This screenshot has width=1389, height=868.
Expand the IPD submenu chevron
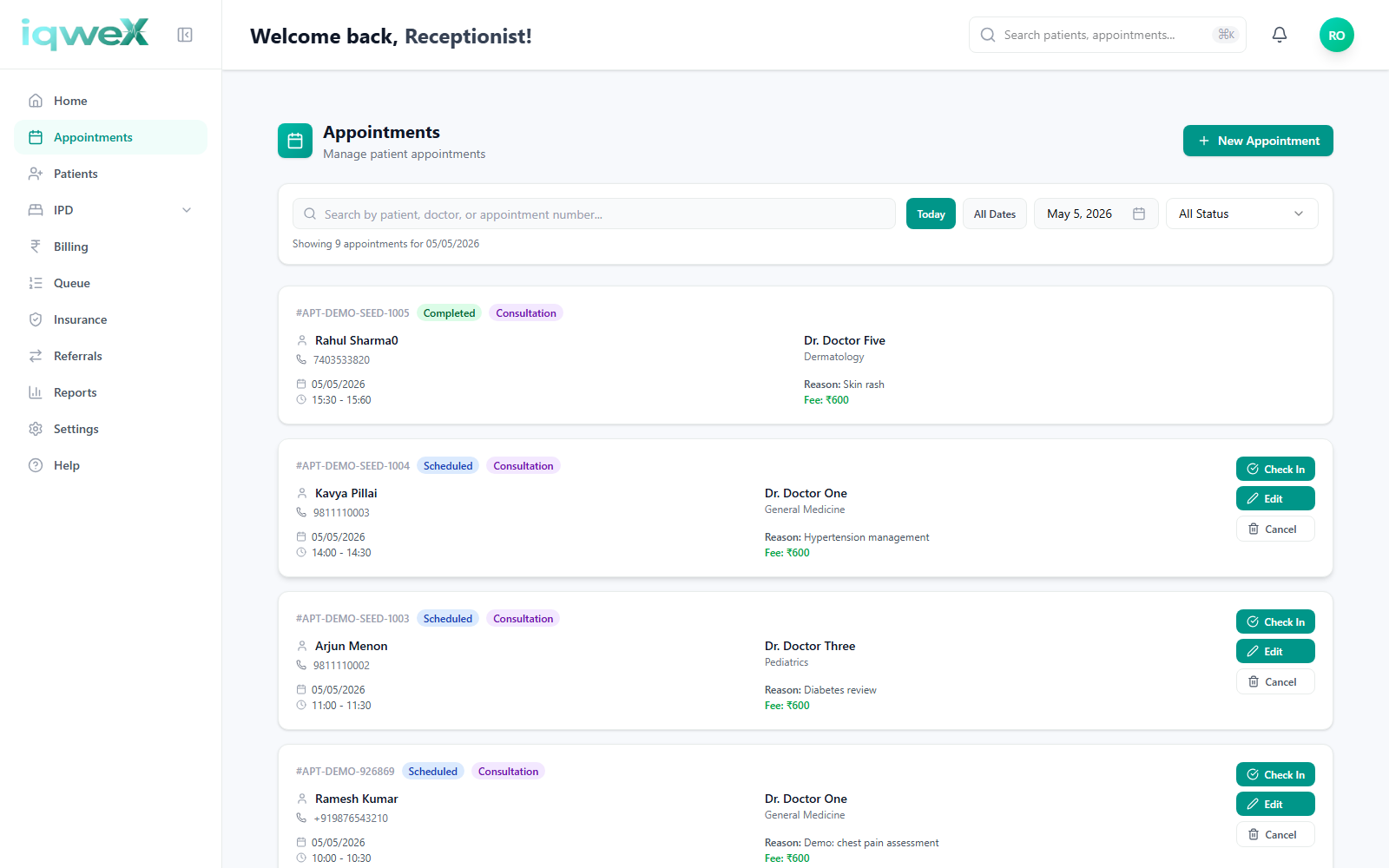(x=187, y=210)
